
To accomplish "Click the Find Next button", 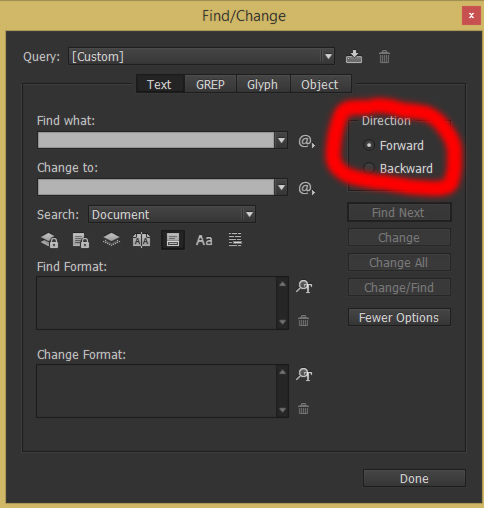I will 399,212.
